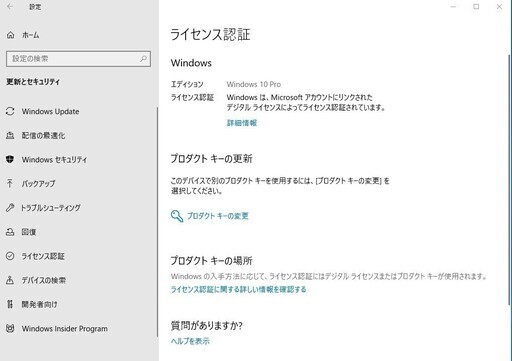Click the 質問がありますか? heading
This screenshot has width=512, height=361.
tap(207, 325)
